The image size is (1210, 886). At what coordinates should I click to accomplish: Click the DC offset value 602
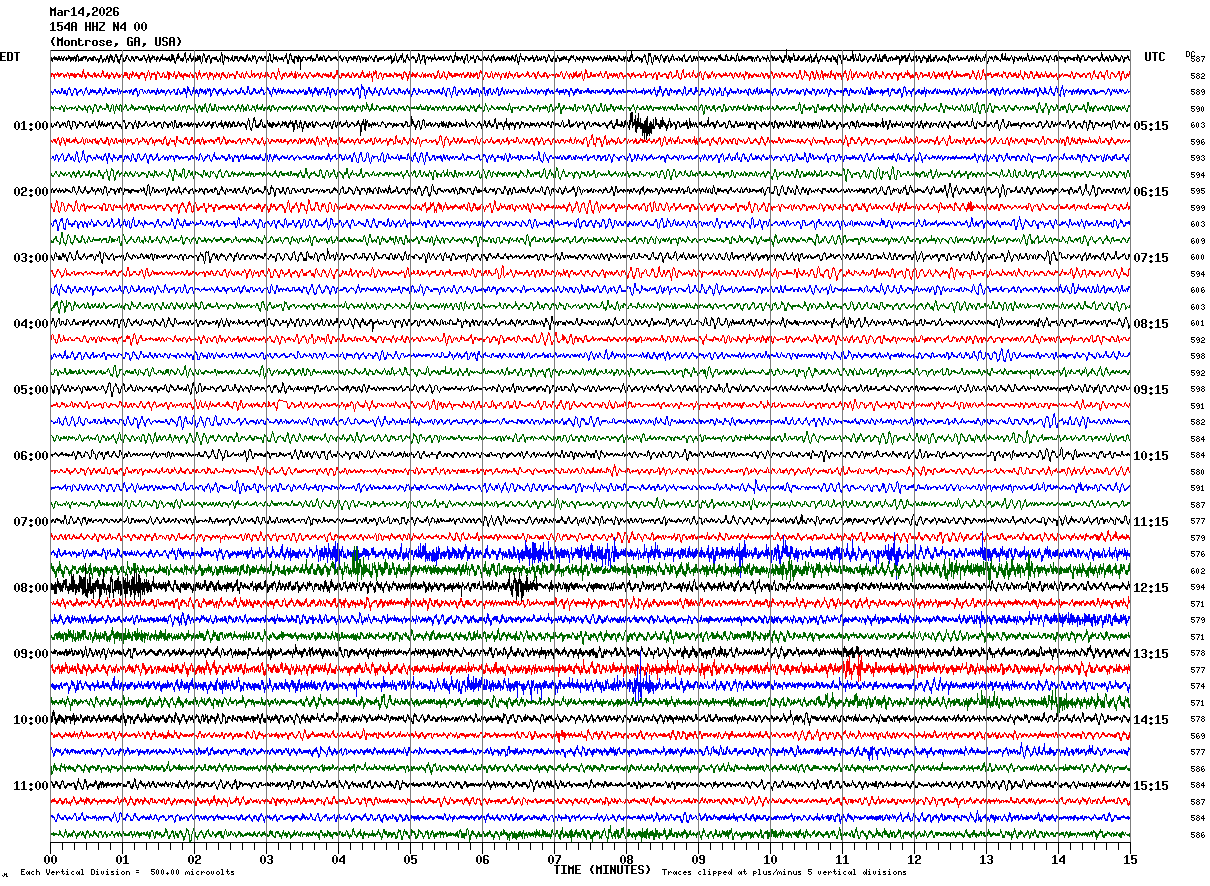pos(1197,571)
